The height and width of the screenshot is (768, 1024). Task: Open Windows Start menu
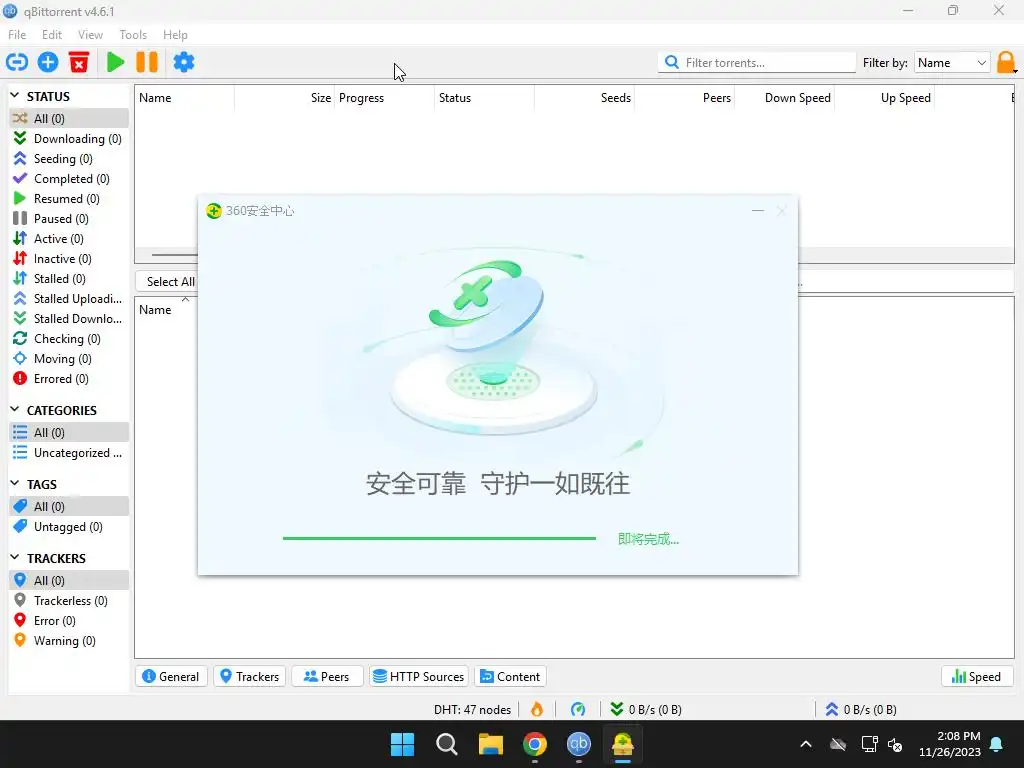click(x=402, y=744)
